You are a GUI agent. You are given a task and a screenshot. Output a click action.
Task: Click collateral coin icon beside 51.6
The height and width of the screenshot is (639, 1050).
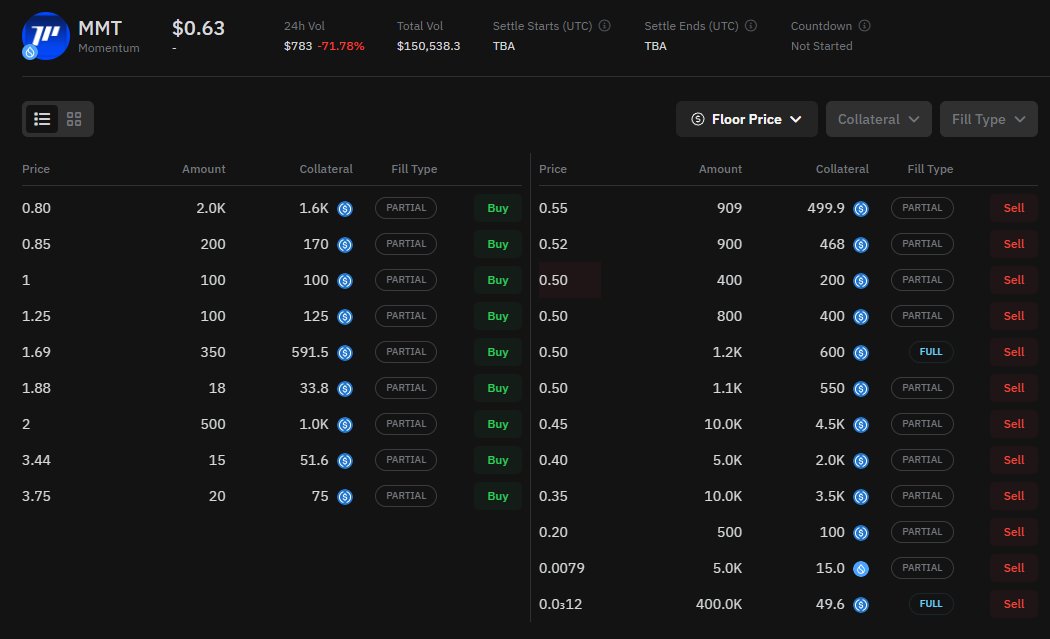point(345,461)
